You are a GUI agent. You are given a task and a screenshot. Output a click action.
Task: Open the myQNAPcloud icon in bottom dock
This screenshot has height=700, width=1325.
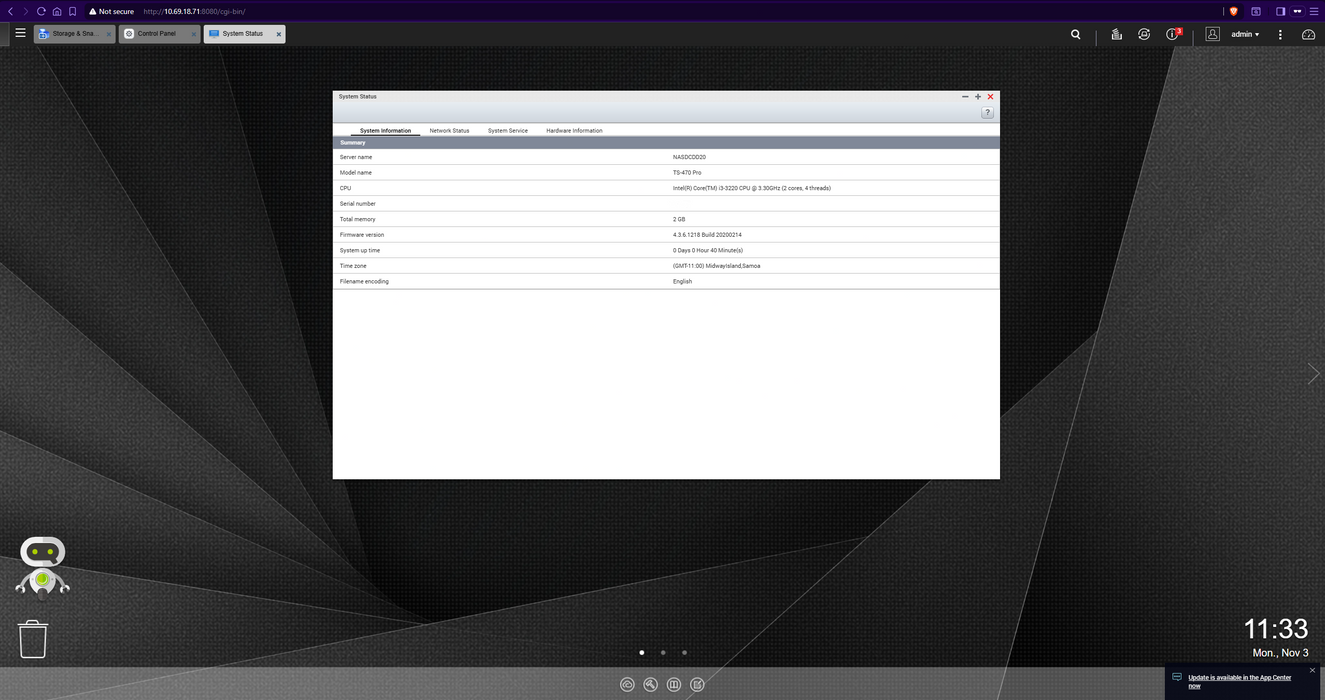coord(627,684)
